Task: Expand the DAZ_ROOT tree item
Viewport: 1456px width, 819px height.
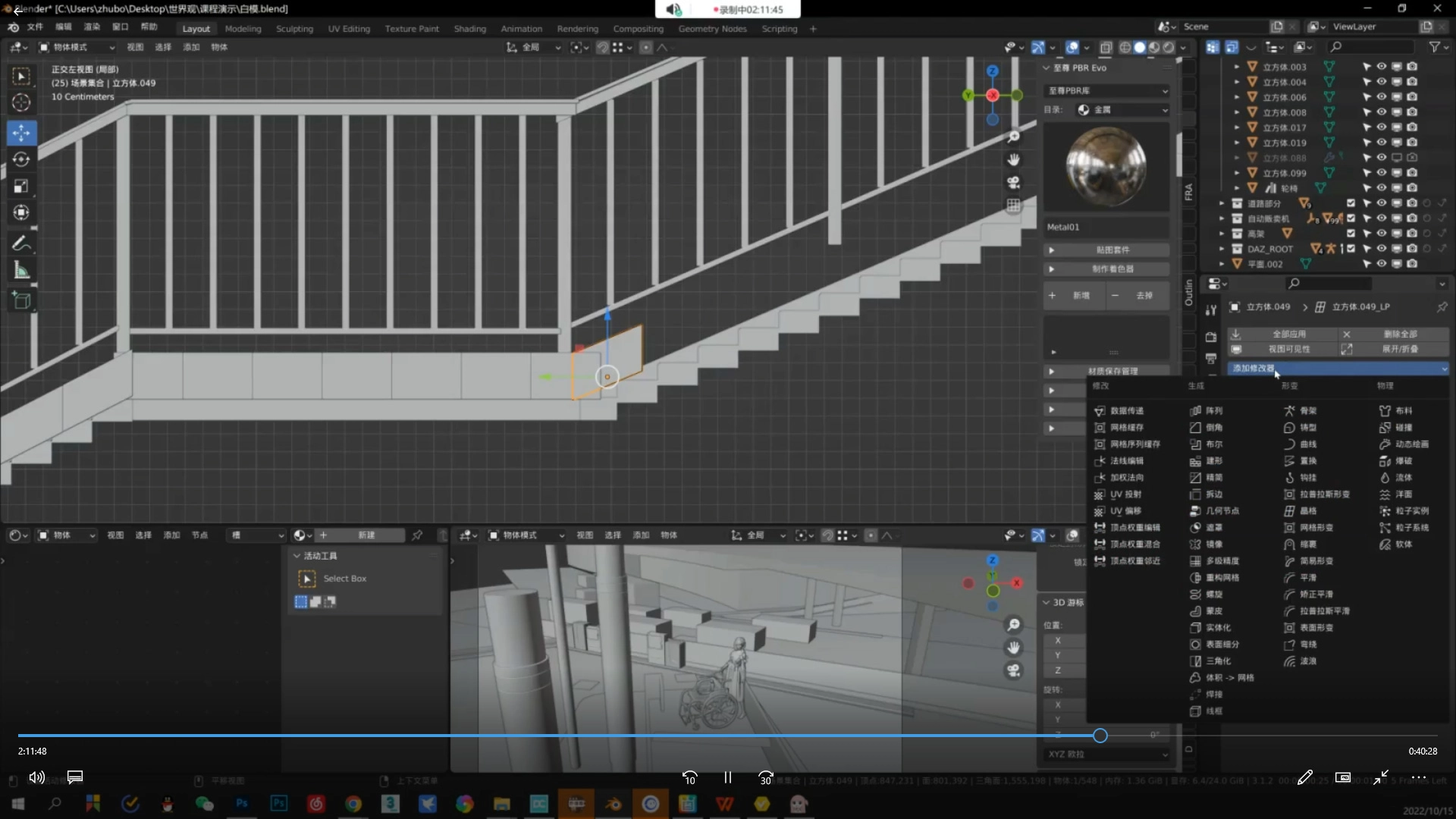Action: coord(1221,249)
